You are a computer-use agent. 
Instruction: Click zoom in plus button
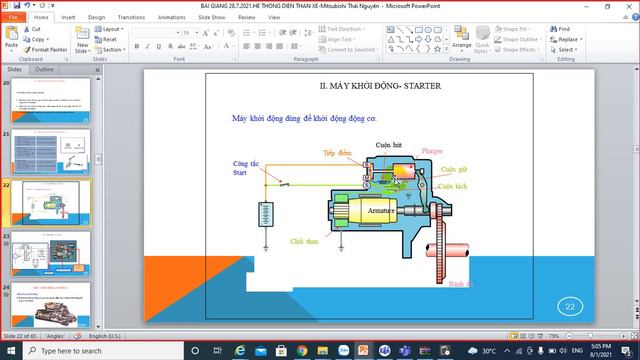[x=623, y=336]
